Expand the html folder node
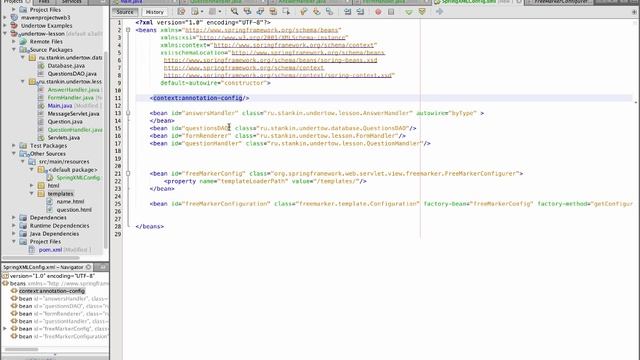This screenshot has height=360, width=640. [32, 185]
